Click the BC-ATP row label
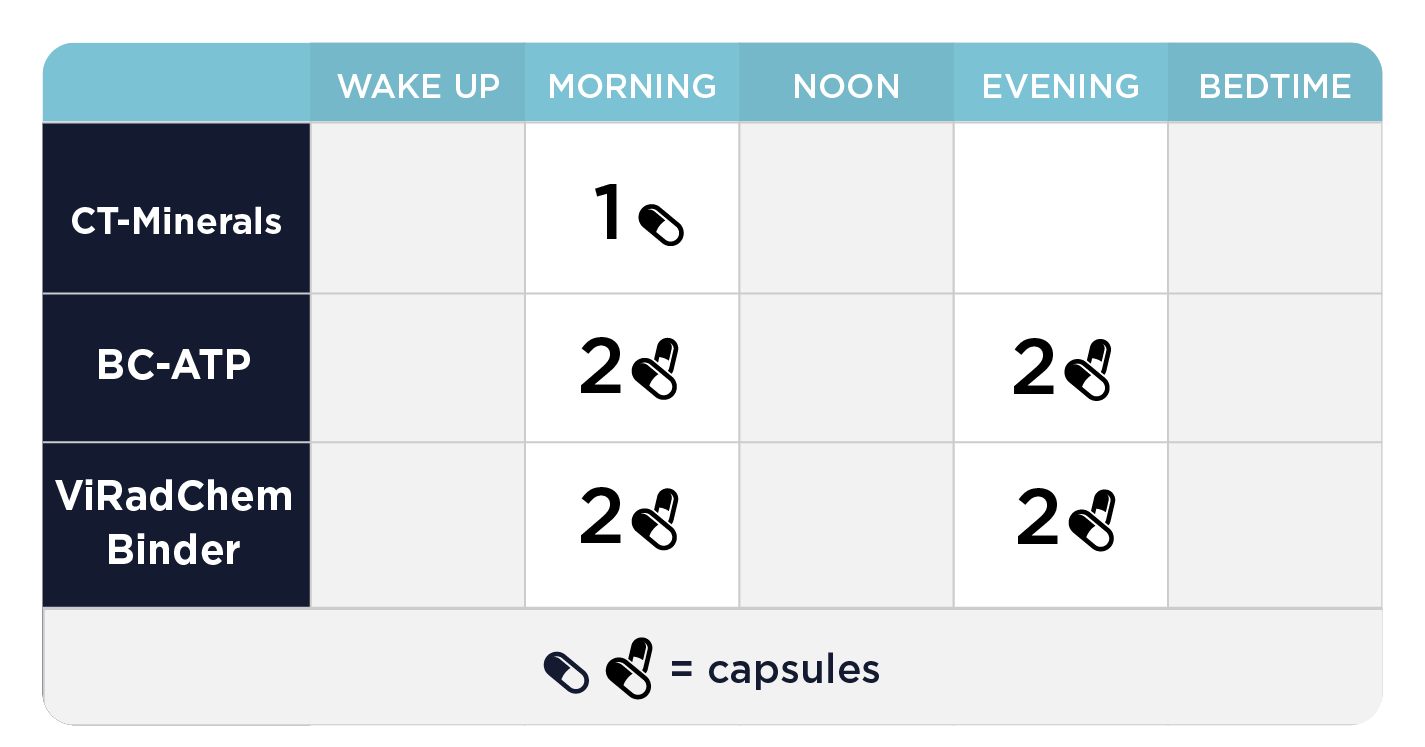 coord(174,366)
